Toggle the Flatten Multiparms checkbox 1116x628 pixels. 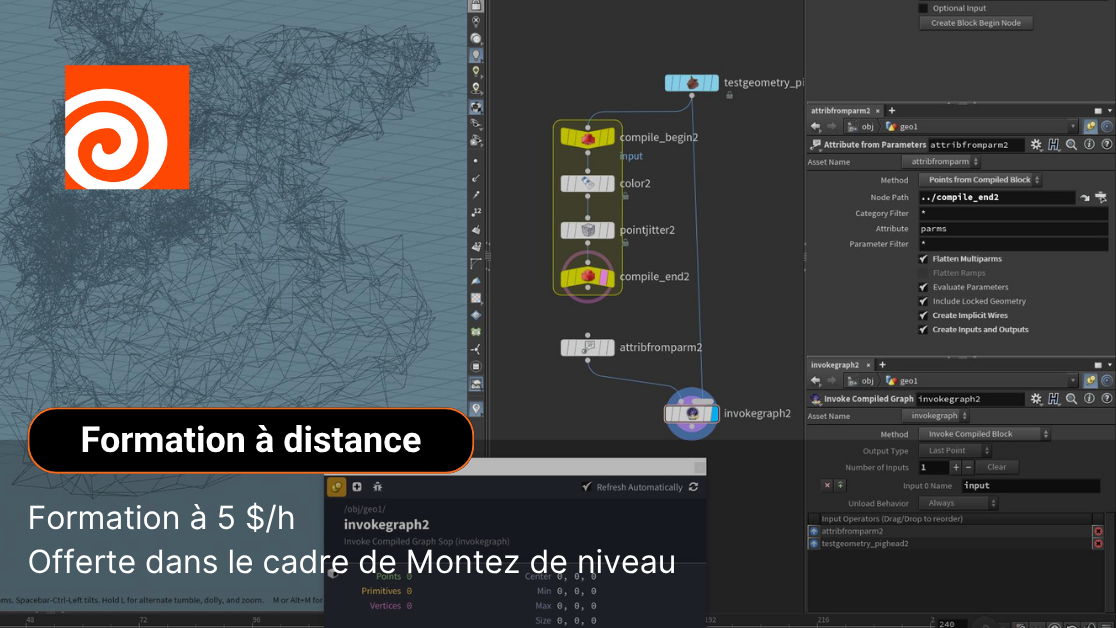click(x=923, y=259)
